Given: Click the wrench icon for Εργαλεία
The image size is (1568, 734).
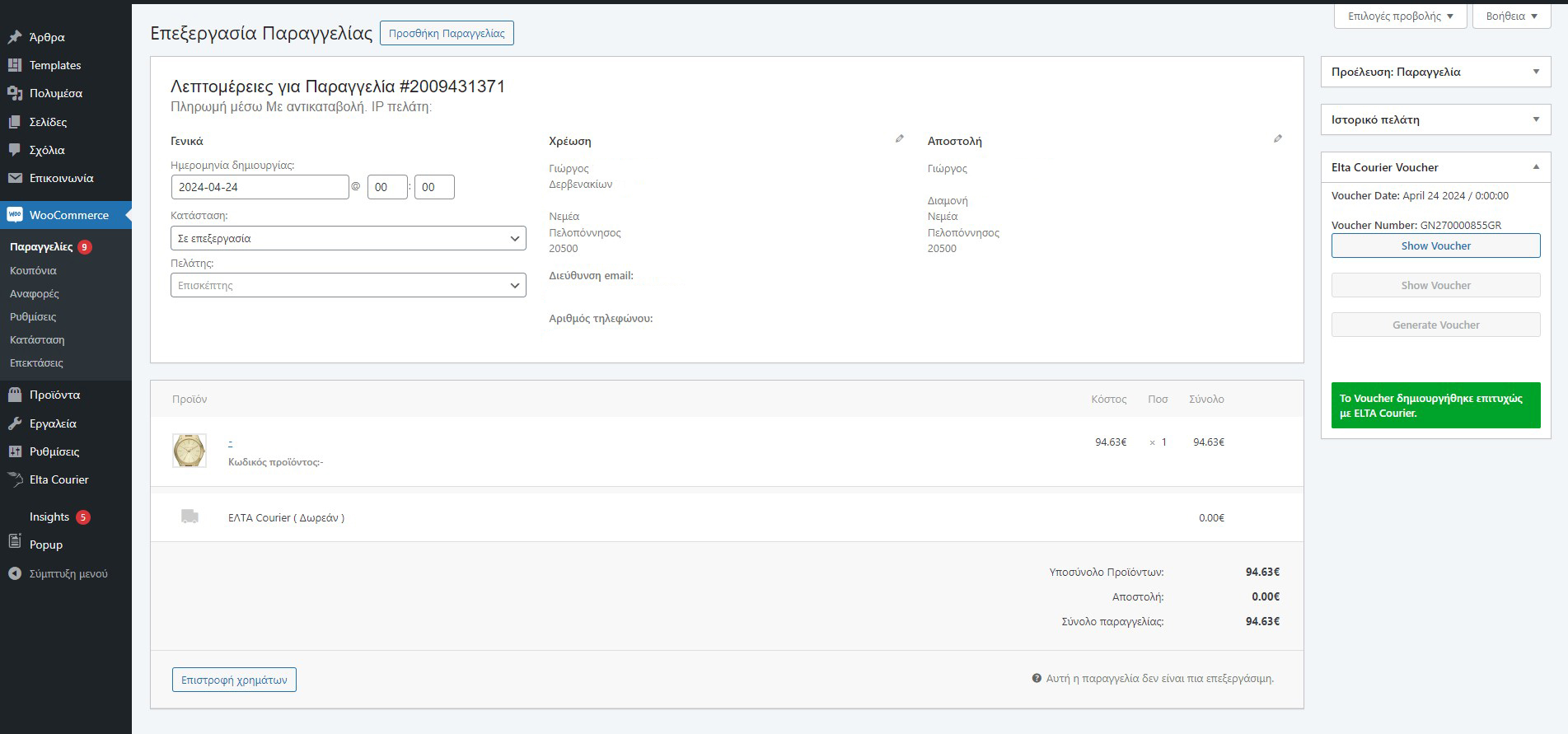Looking at the screenshot, I should tap(15, 423).
